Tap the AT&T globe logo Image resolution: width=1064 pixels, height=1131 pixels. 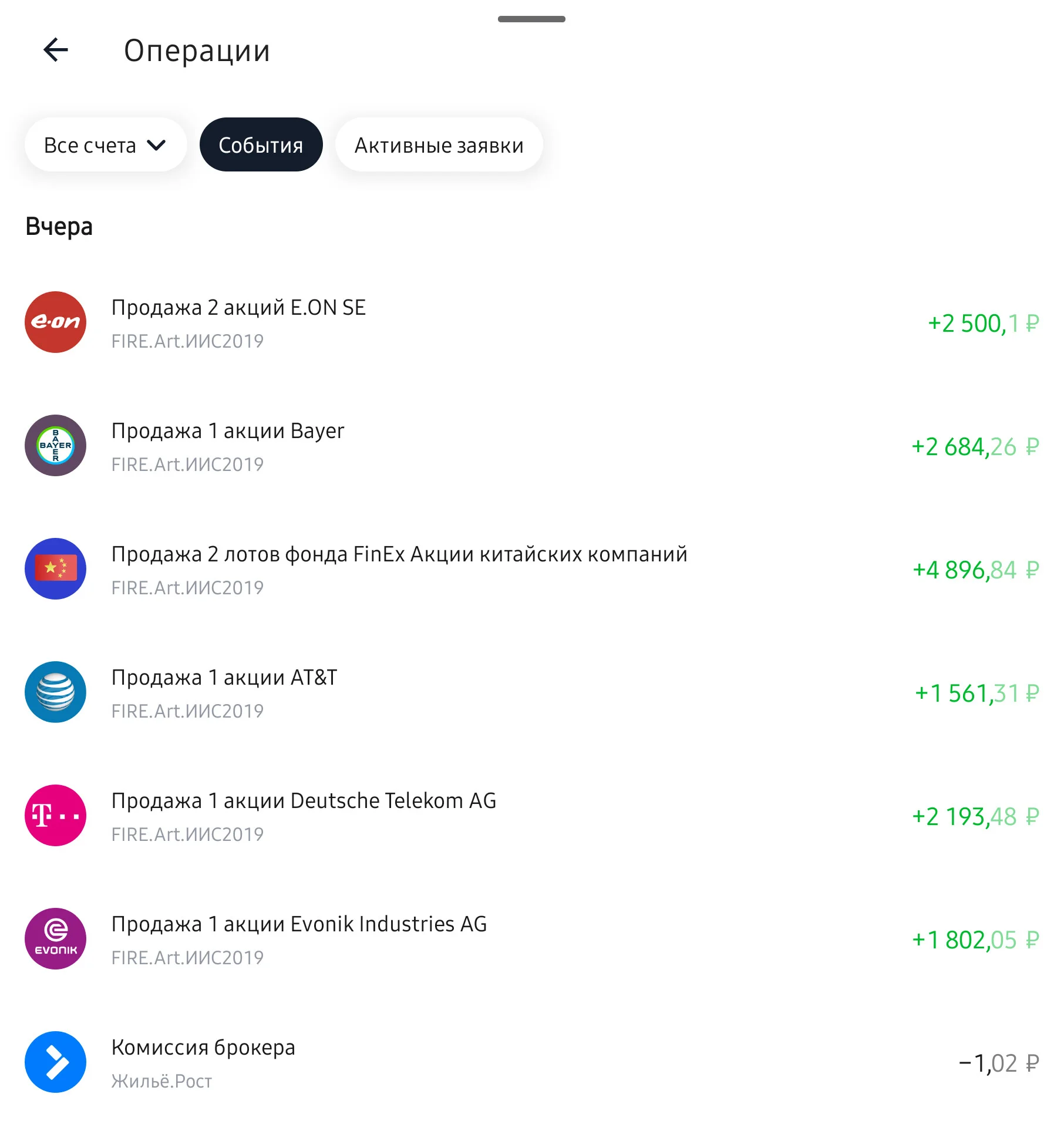click(x=55, y=692)
